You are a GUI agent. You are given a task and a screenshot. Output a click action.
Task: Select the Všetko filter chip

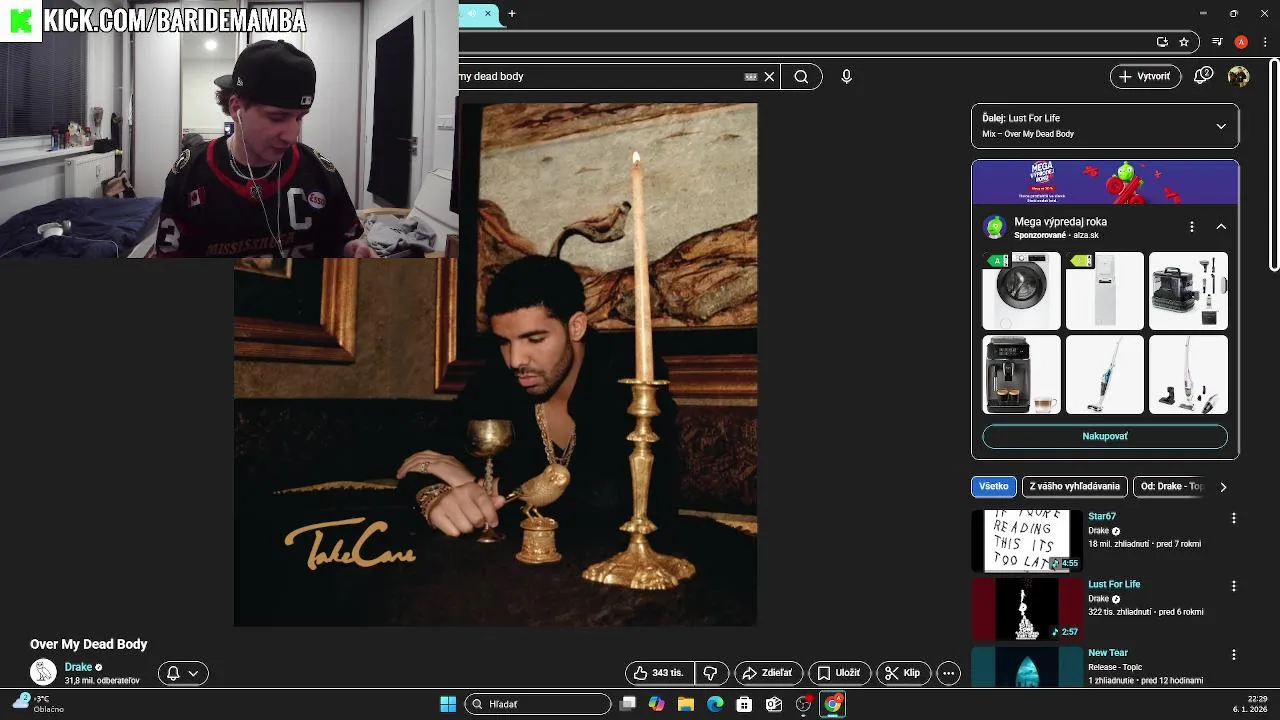coord(994,486)
